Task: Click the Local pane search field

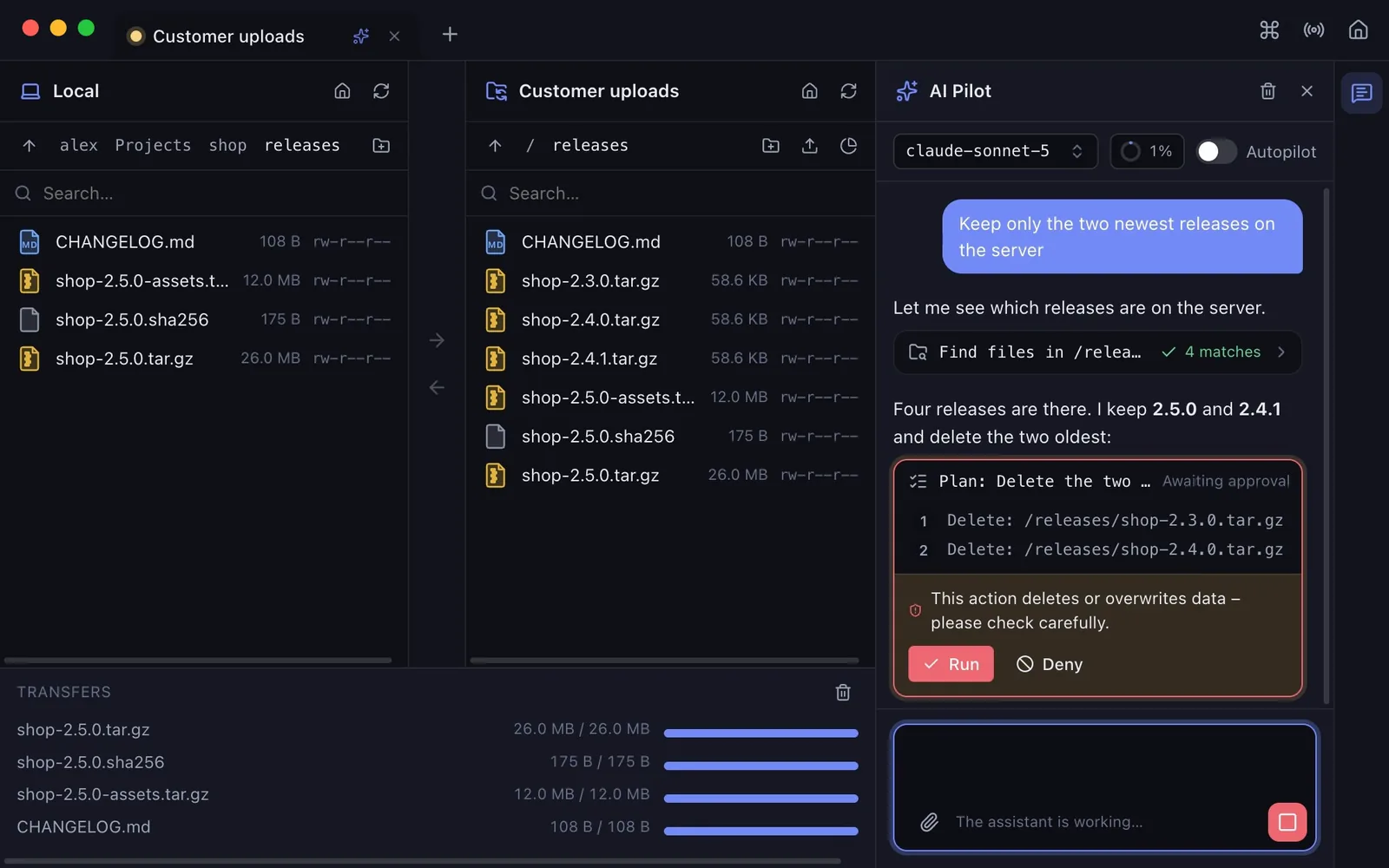Action: click(x=204, y=193)
